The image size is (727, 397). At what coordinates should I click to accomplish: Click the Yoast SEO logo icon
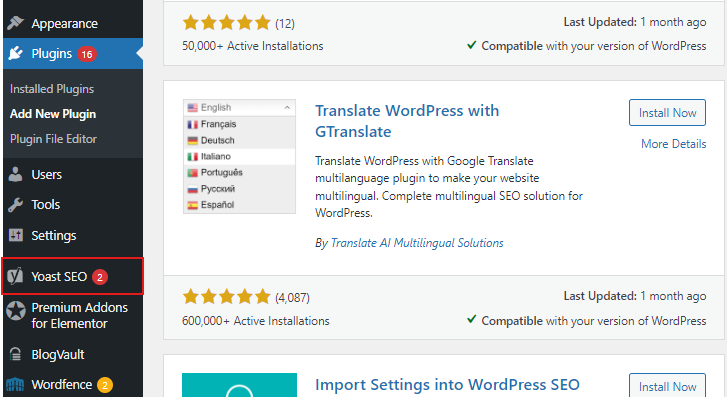15,276
